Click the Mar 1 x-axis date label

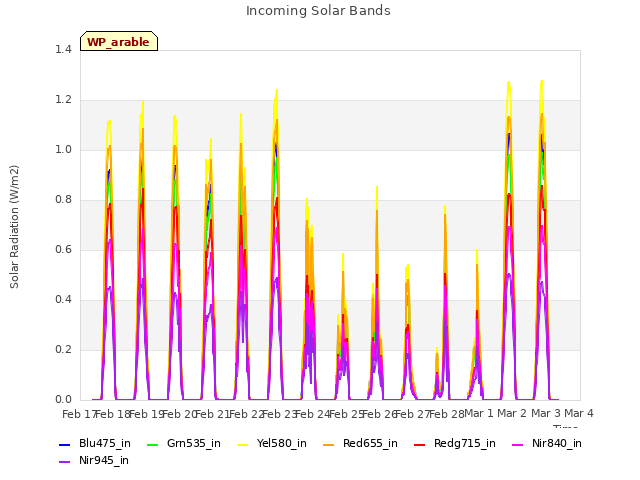[x=479, y=413]
